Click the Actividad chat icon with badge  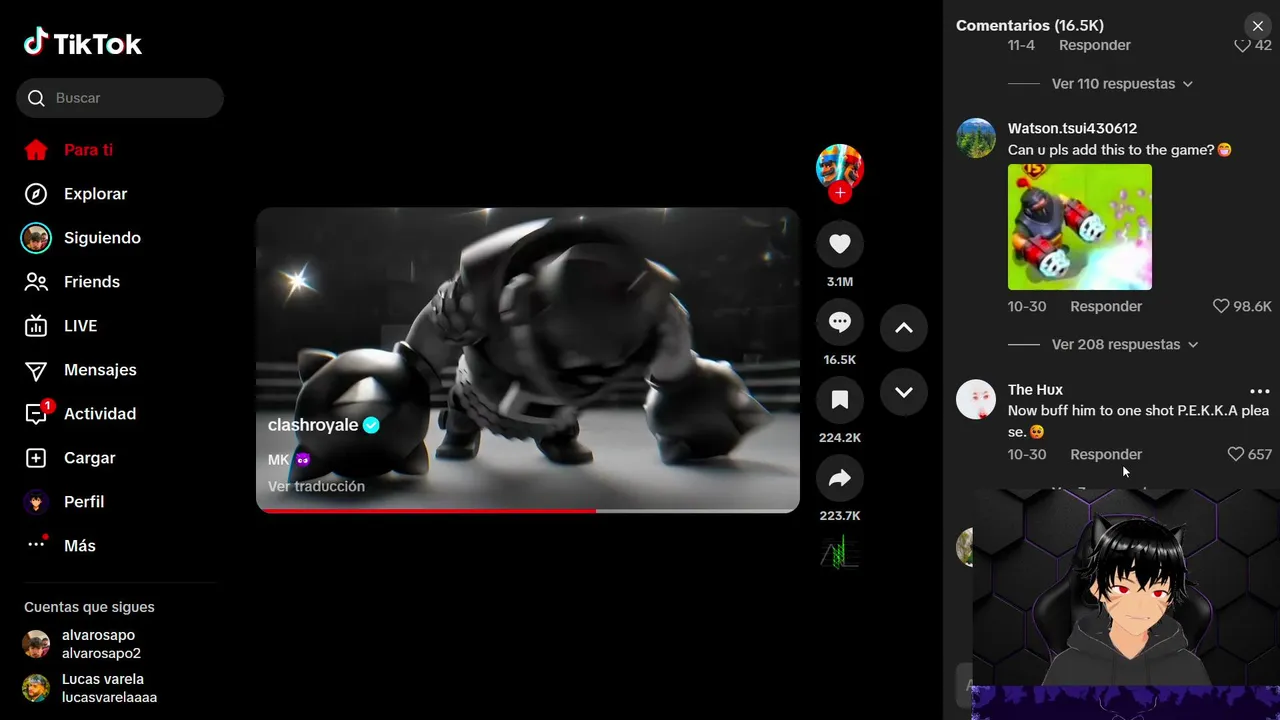[37, 413]
